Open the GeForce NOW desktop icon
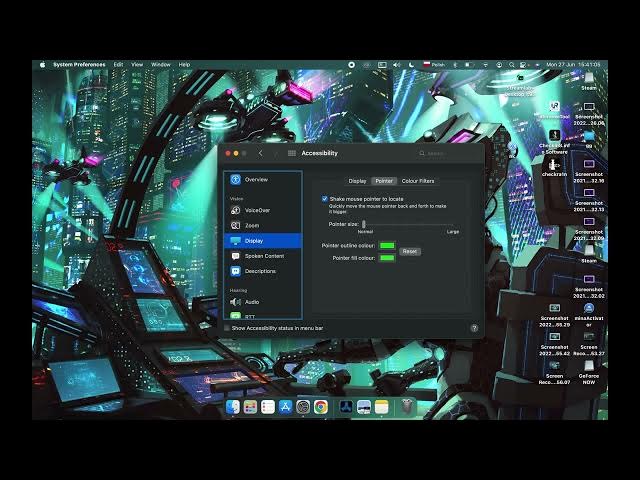The height and width of the screenshot is (480, 640). pyautogui.click(x=589, y=373)
